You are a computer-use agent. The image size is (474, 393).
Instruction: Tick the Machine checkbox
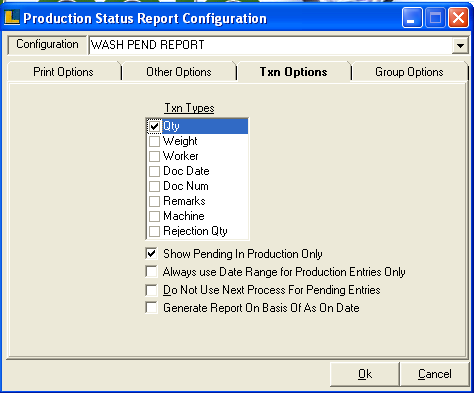(x=154, y=216)
